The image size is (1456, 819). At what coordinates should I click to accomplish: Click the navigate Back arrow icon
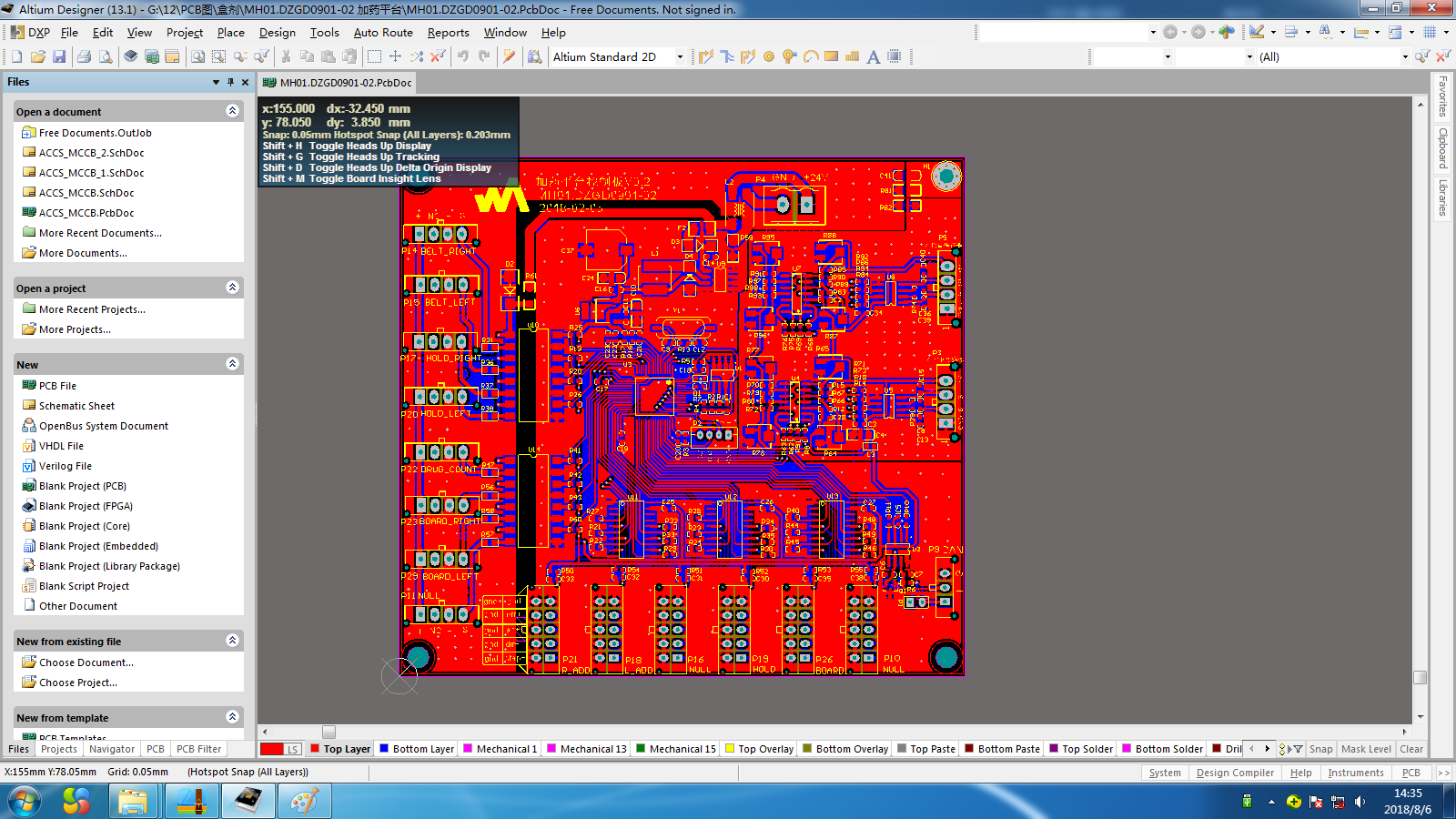[x=1171, y=32]
